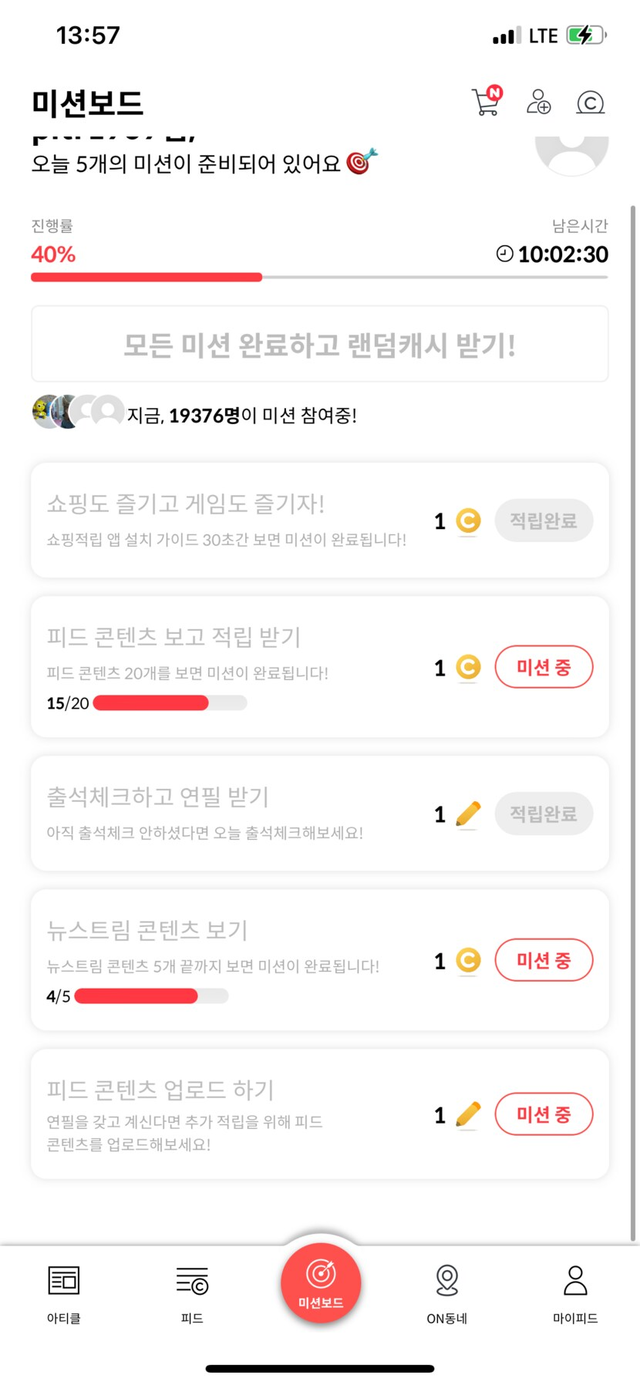Image resolution: width=640 pixels, height=1385 pixels.
Task: Tap the center 미션보드 button
Action: click(320, 1283)
